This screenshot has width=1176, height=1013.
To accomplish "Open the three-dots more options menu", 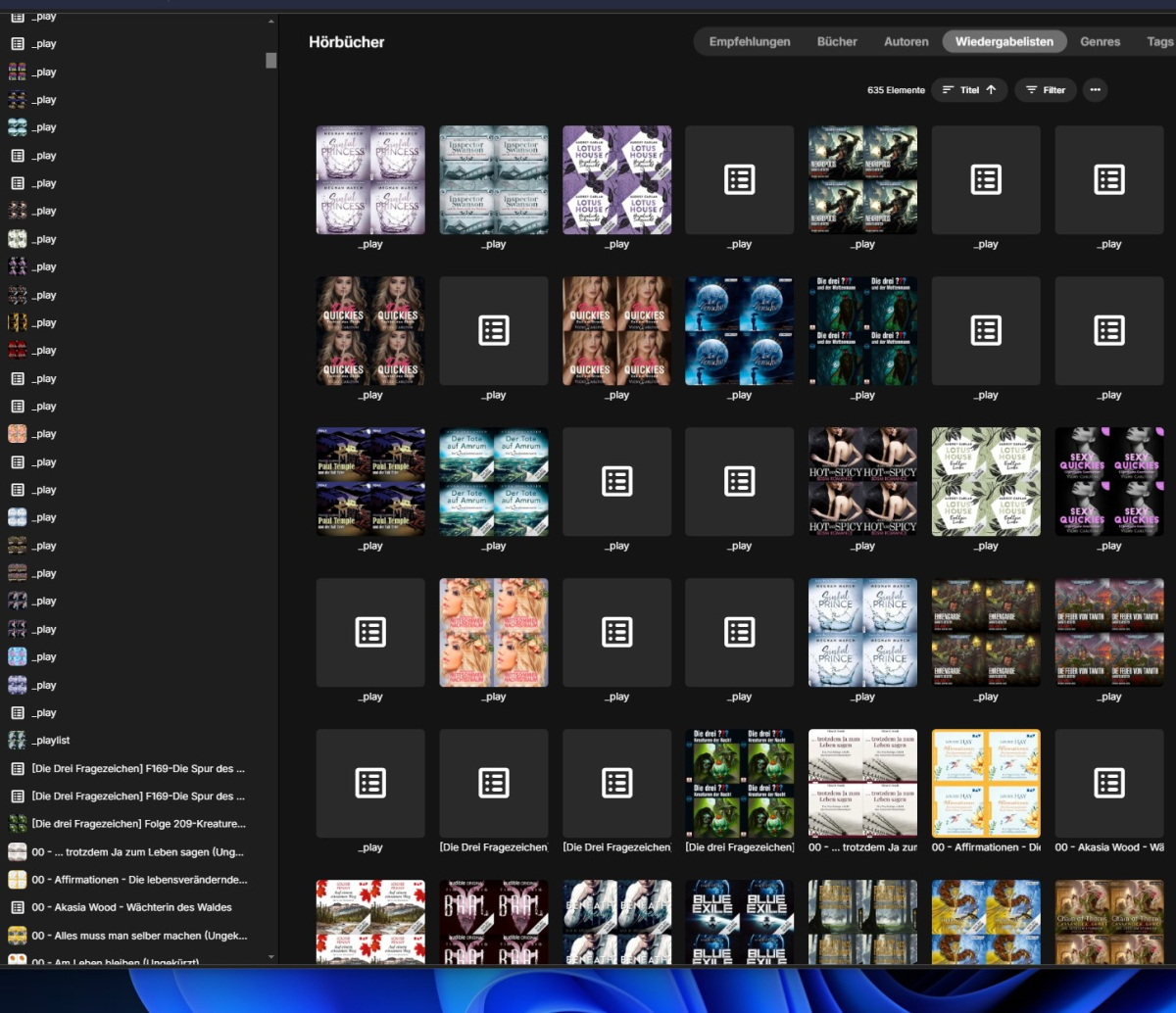I will pos(1095,90).
